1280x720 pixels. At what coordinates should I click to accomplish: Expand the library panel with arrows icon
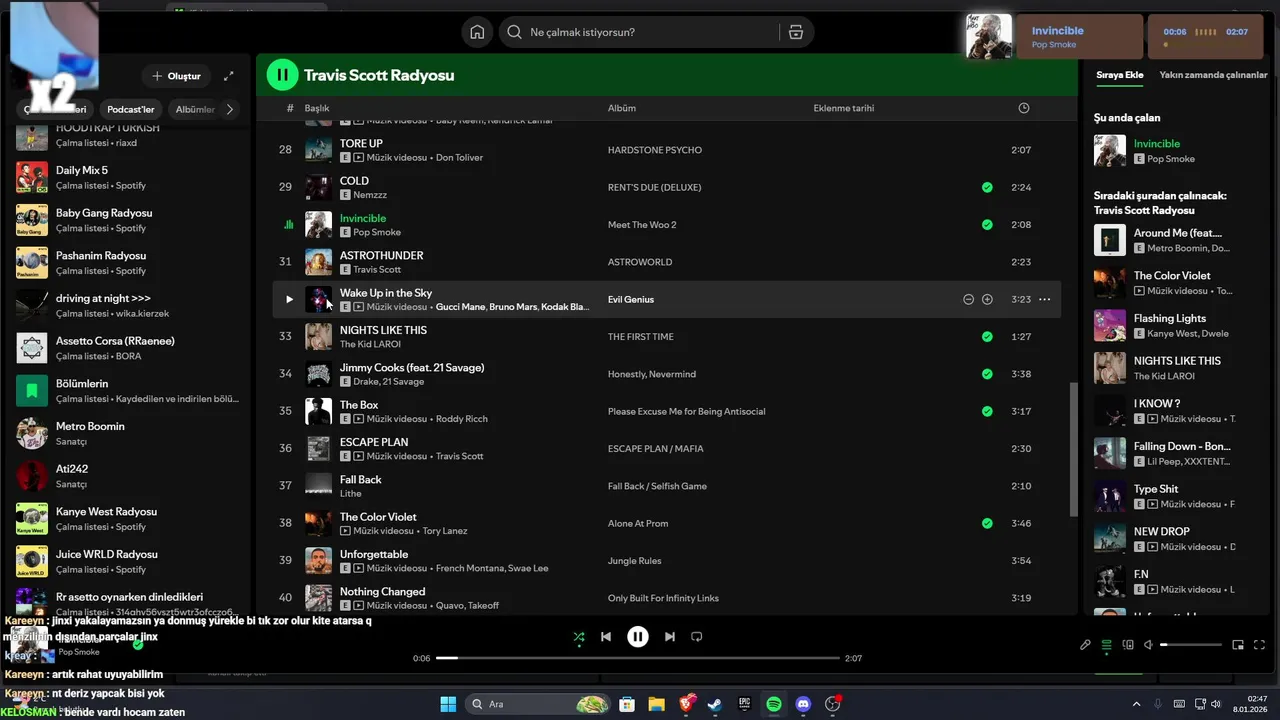coord(229,76)
